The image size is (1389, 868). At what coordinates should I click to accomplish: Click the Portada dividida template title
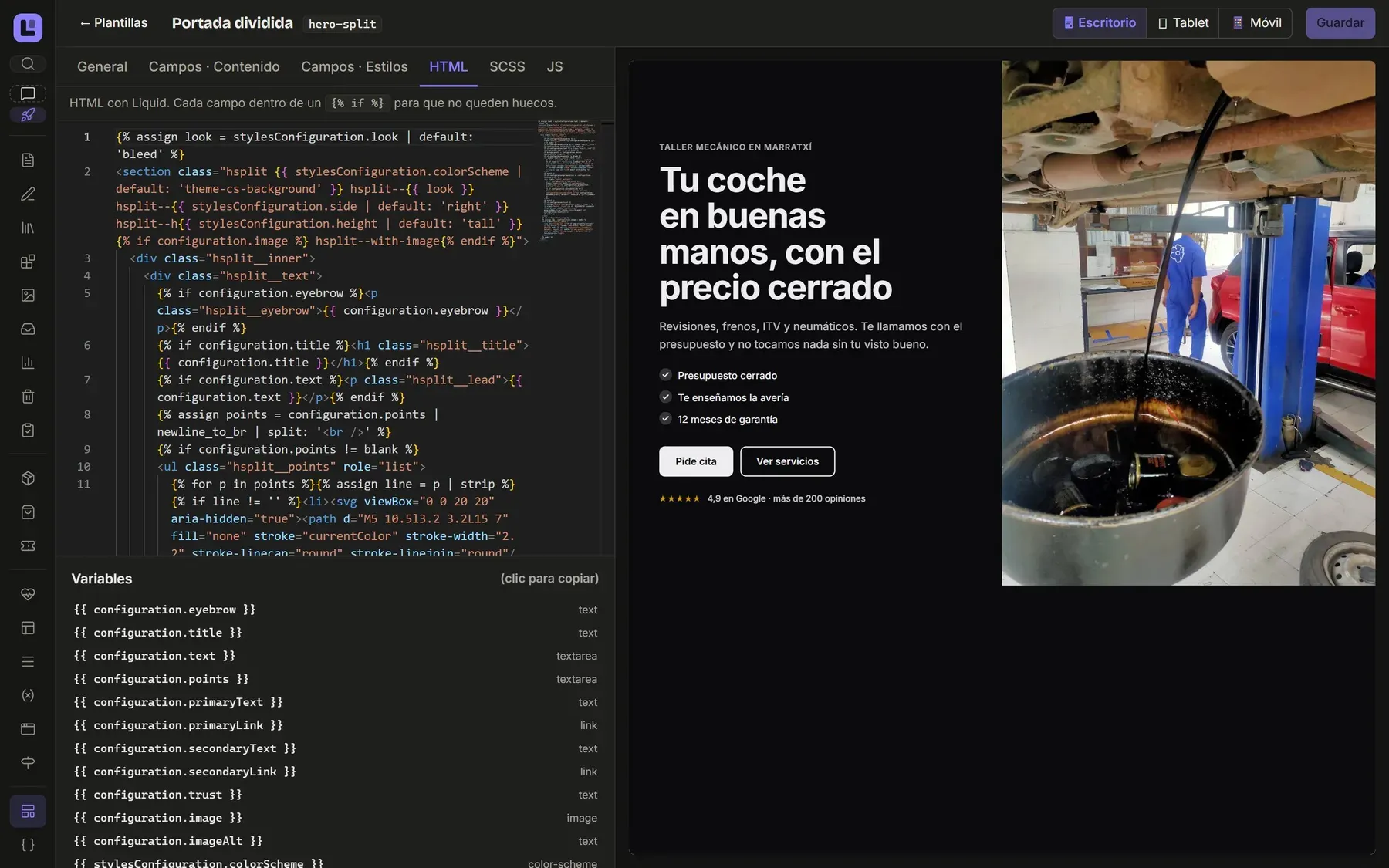point(232,23)
